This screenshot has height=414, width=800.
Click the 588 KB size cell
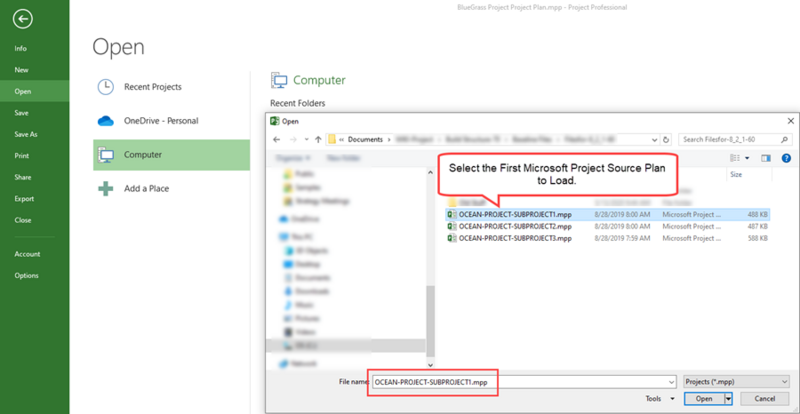(759, 238)
